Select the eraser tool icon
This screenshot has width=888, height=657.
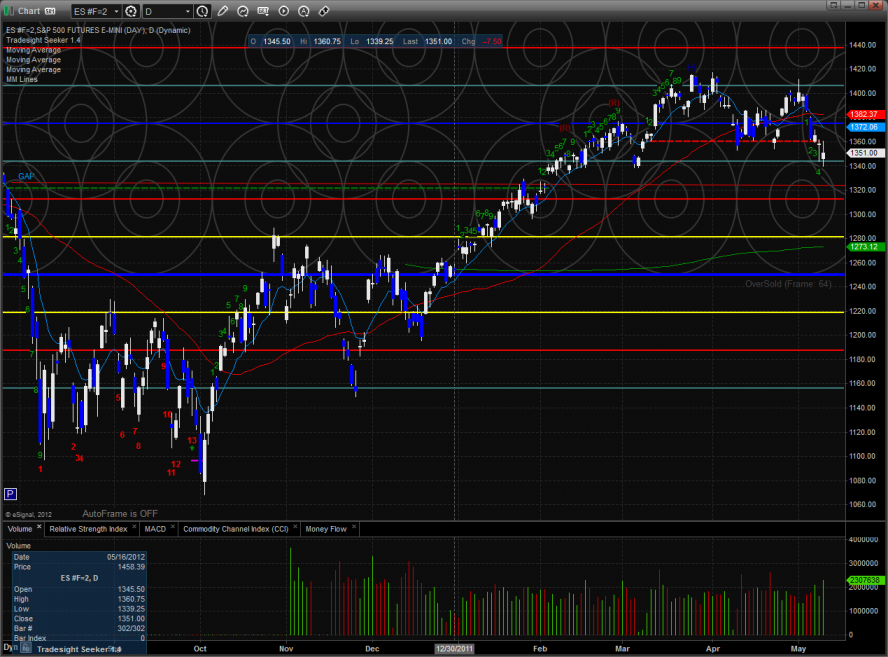pos(324,11)
